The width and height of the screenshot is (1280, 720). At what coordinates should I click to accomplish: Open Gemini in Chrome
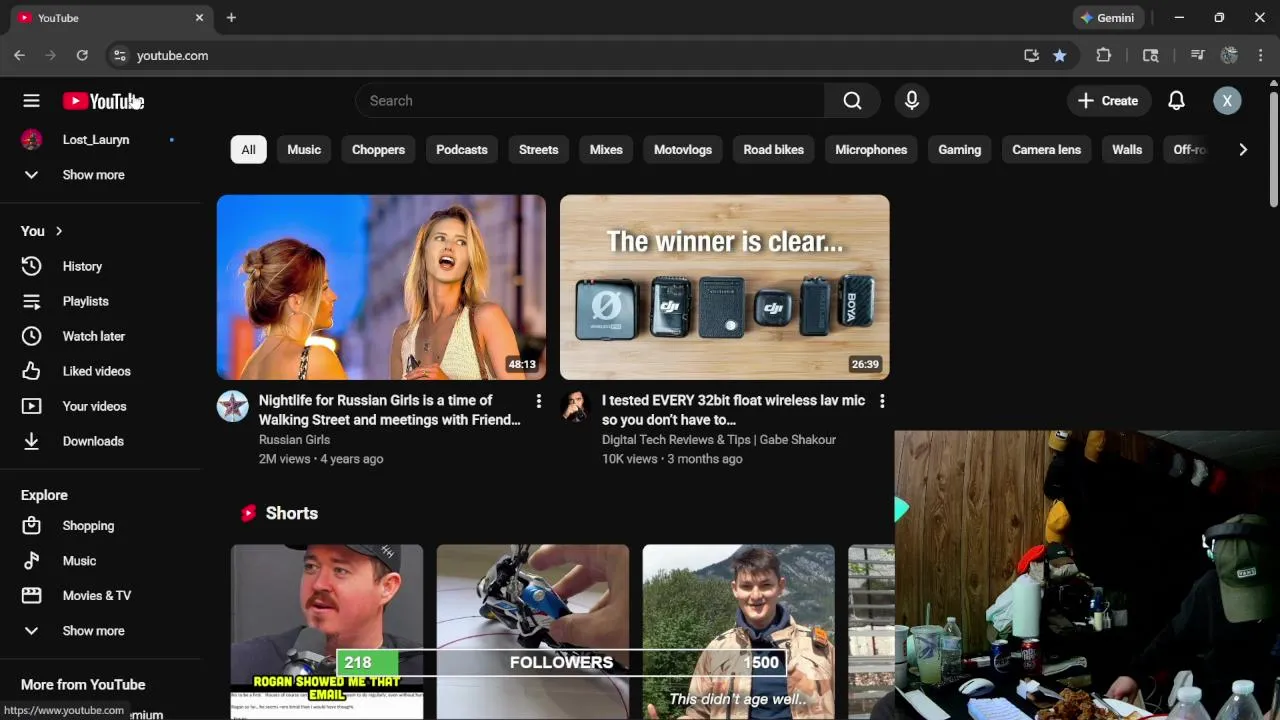(1106, 18)
